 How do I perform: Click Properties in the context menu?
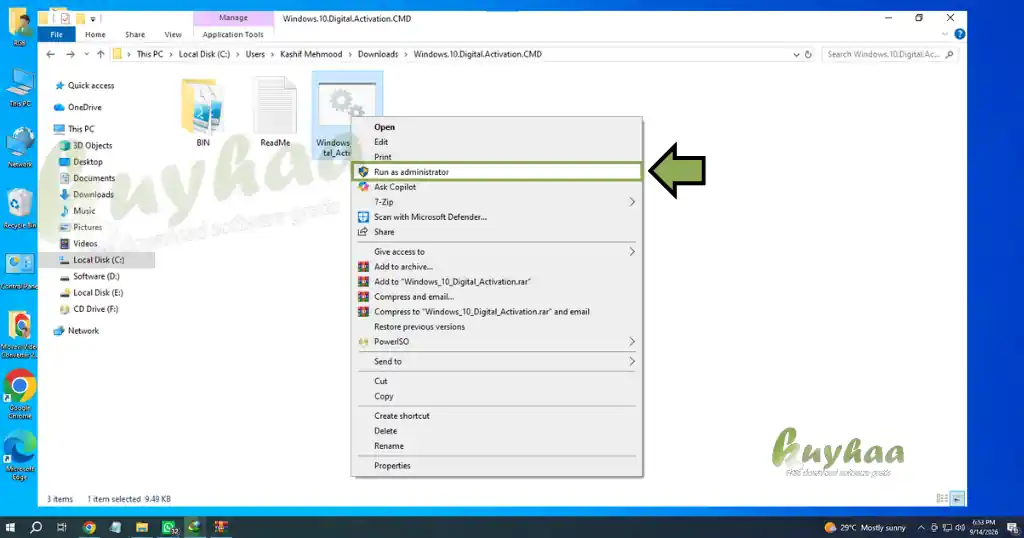pos(496,466)
